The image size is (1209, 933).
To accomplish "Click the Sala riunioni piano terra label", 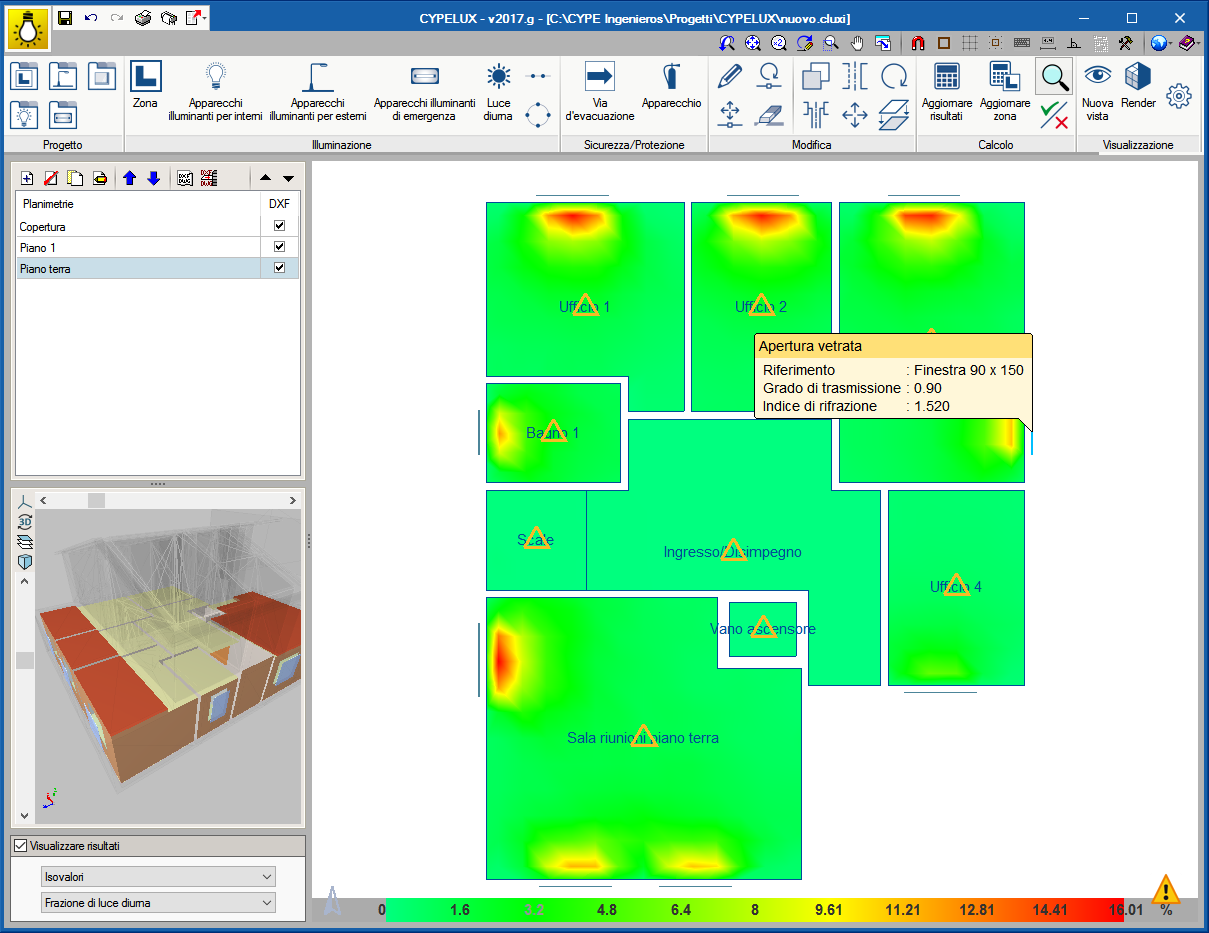I will [643, 738].
